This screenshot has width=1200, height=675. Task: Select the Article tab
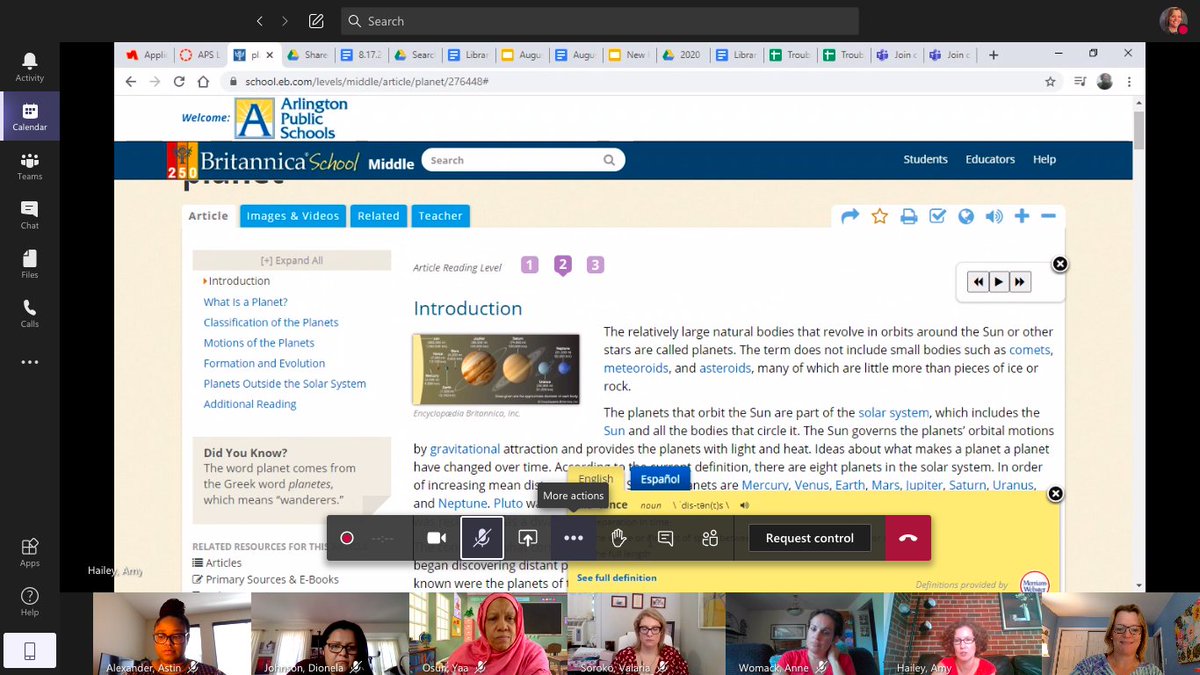point(209,216)
